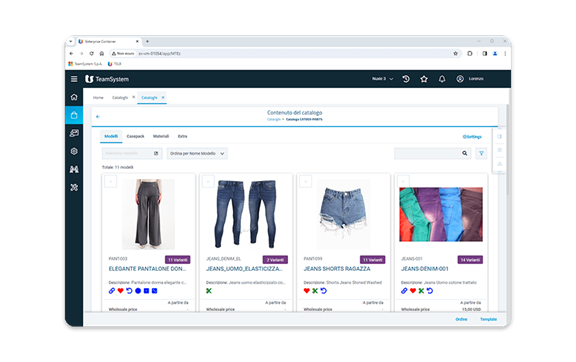This screenshot has width=576, height=362.
Task: Click the link icon on ELEGANTE PANTALONE card
Action: 112,291
